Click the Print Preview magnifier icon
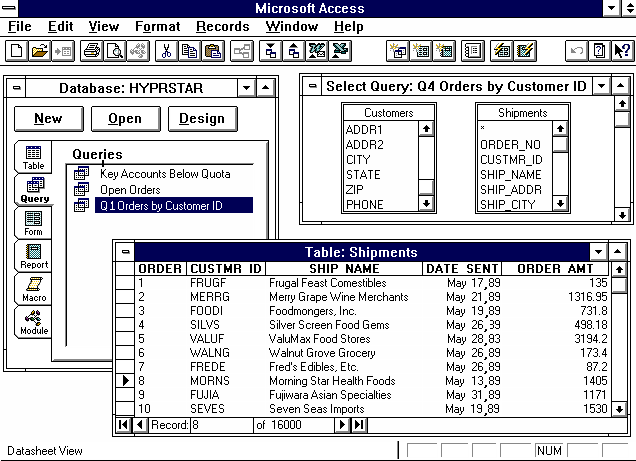The height and width of the screenshot is (461, 636). coord(115,51)
